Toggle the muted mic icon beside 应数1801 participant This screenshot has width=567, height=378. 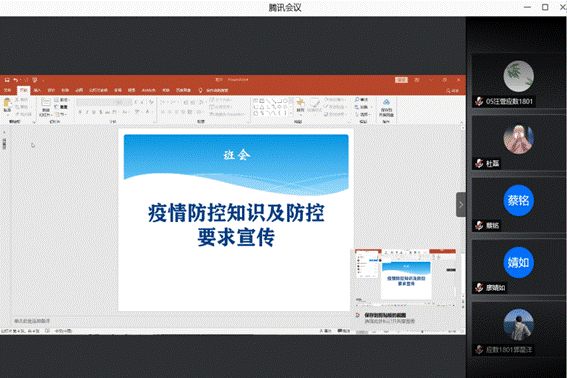click(x=479, y=349)
